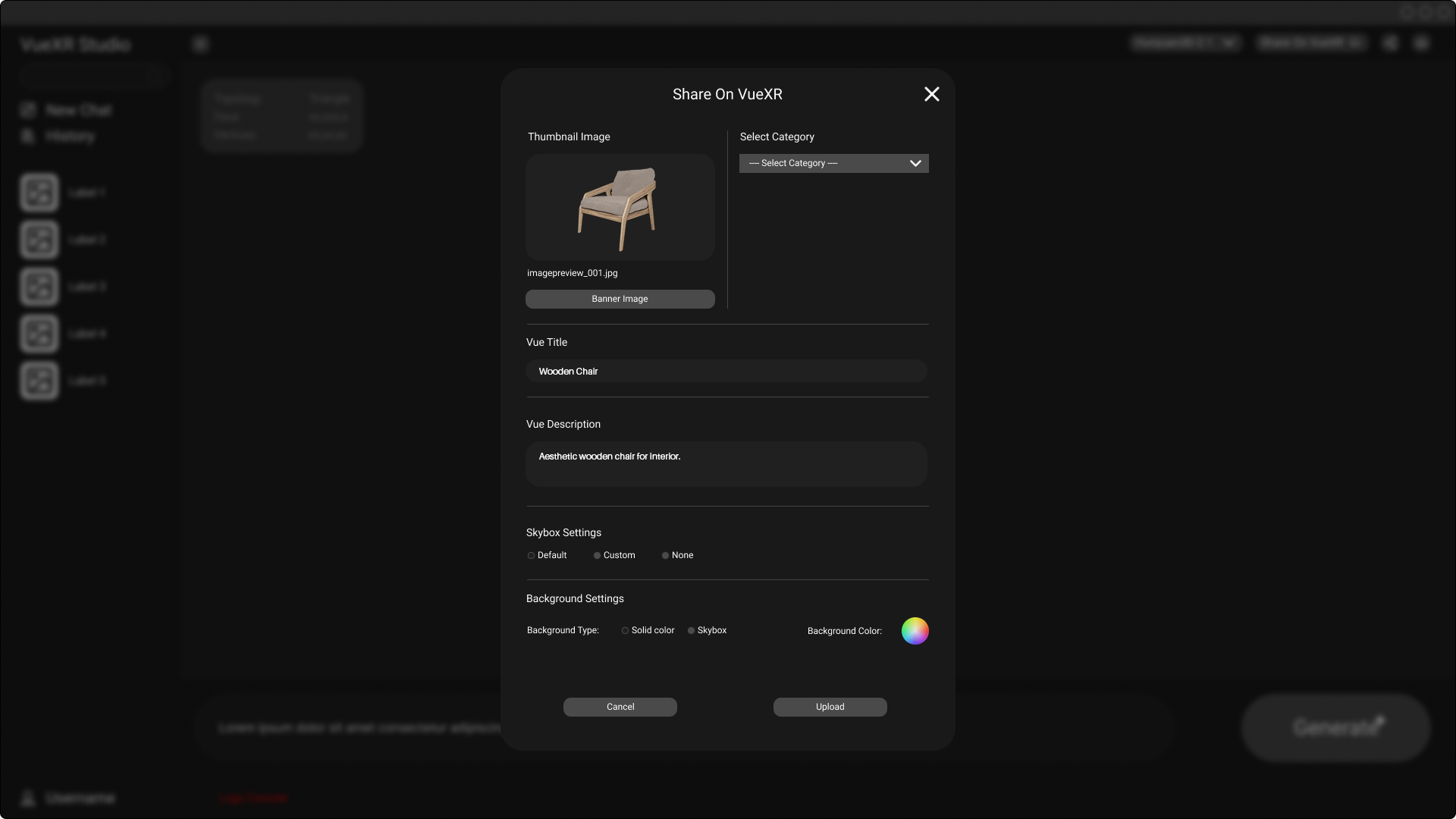Screen dimensions: 1456x819
Task: Select the History menu entry
Action: (70, 136)
